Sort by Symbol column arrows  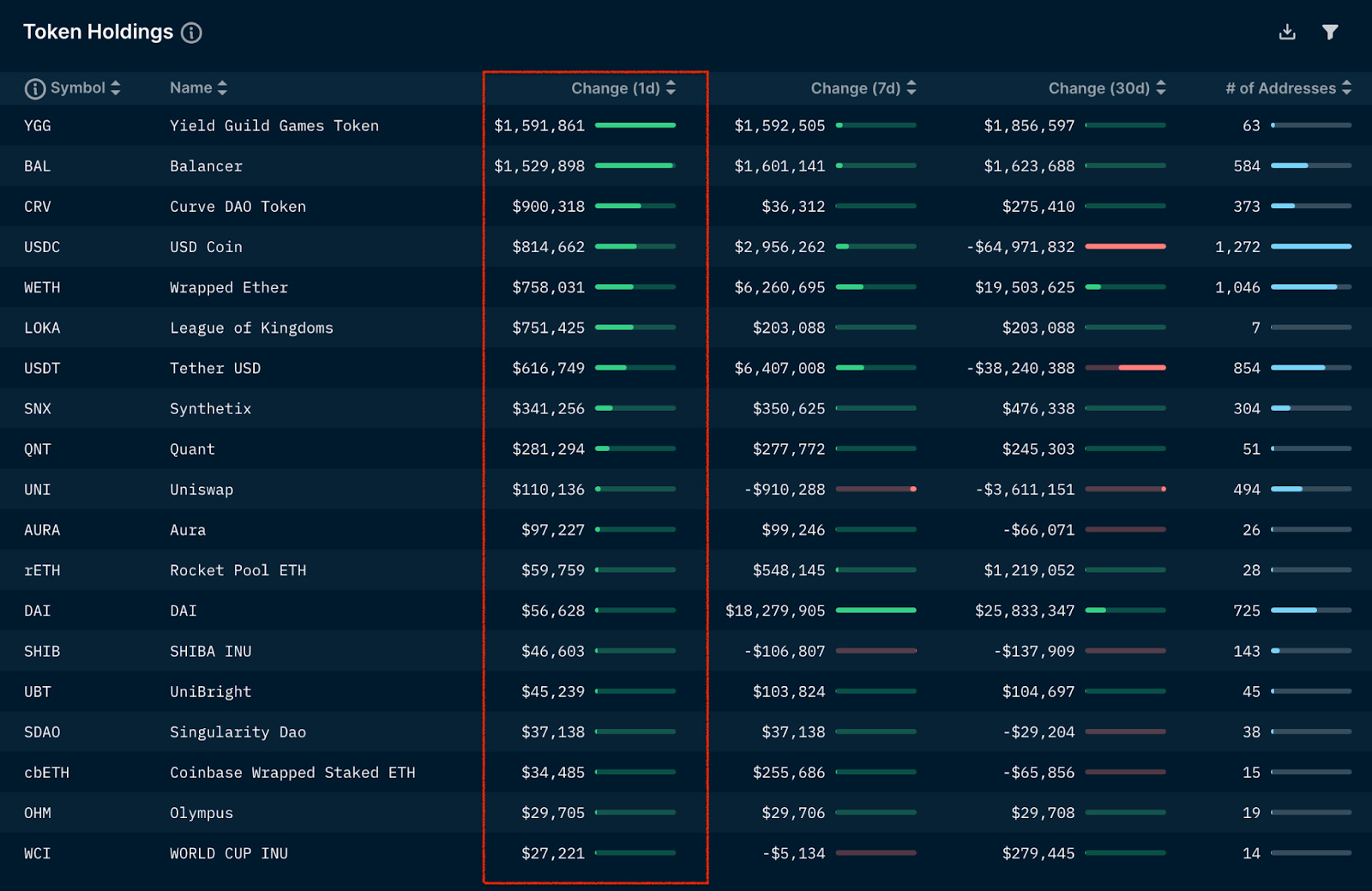coord(116,87)
